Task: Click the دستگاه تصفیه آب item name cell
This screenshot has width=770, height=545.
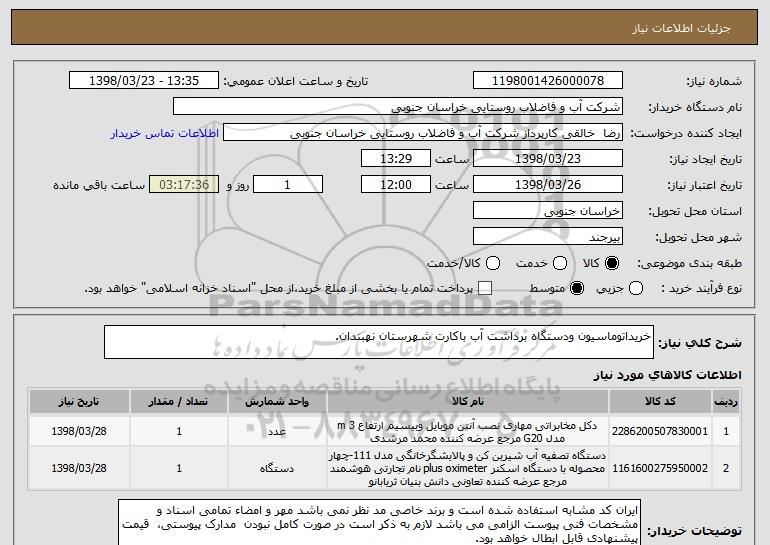Action: [x=468, y=468]
